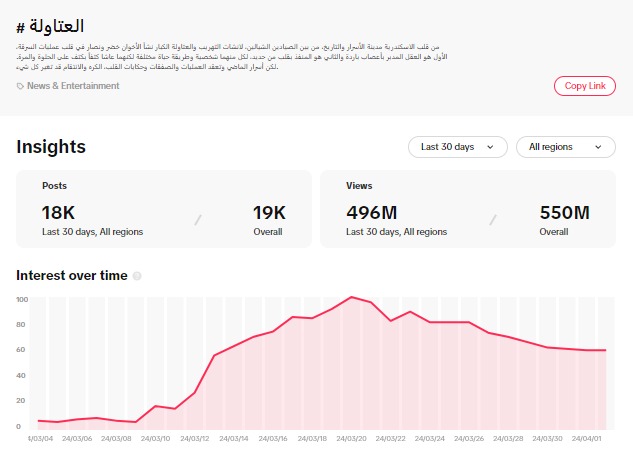Click the 496M views figure

pos(372,212)
